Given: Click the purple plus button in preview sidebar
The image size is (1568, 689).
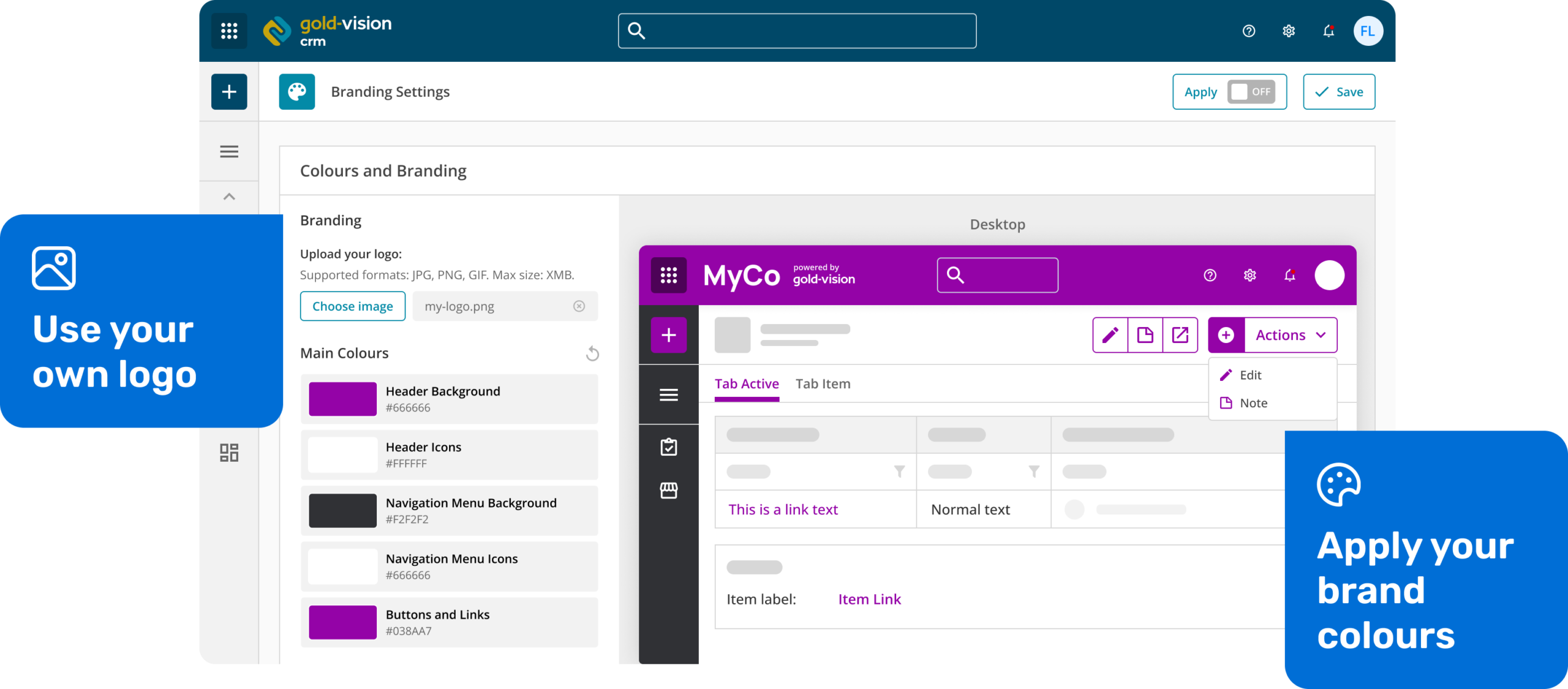Looking at the screenshot, I should [669, 335].
